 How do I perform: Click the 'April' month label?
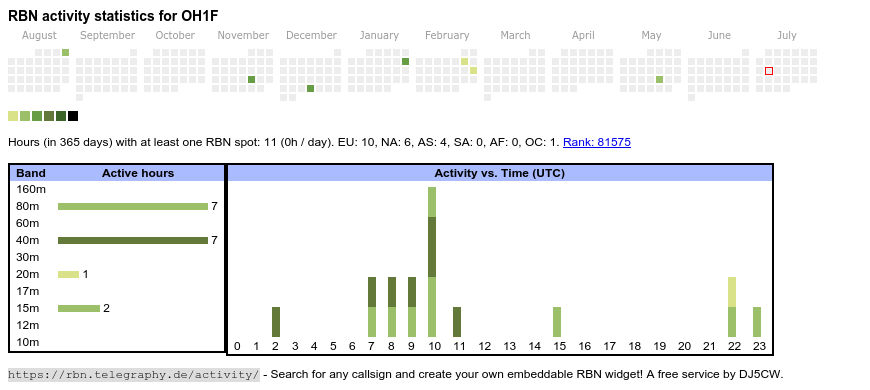click(583, 36)
